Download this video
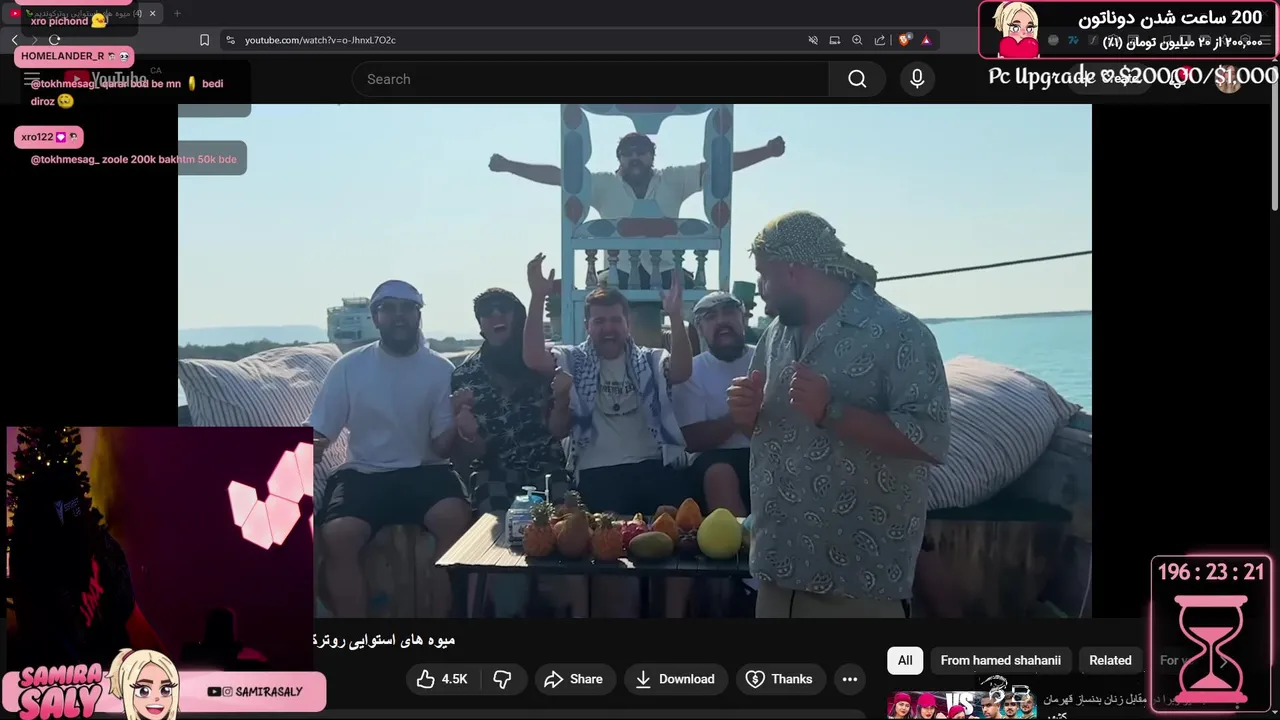 675,679
